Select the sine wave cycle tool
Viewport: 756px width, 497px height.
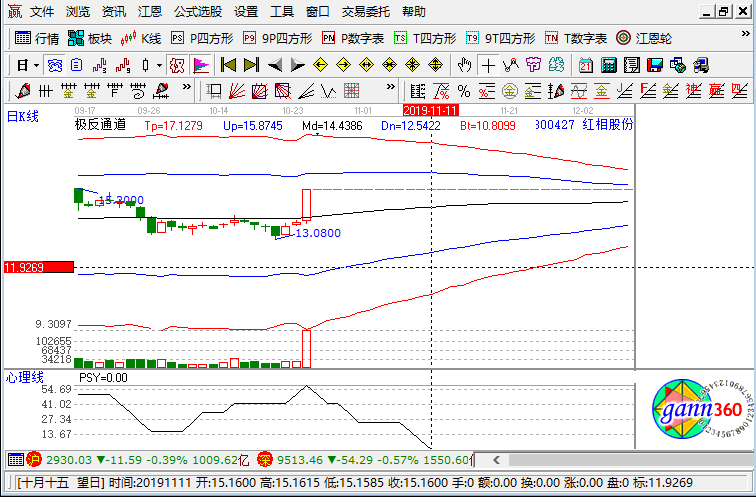pos(579,91)
